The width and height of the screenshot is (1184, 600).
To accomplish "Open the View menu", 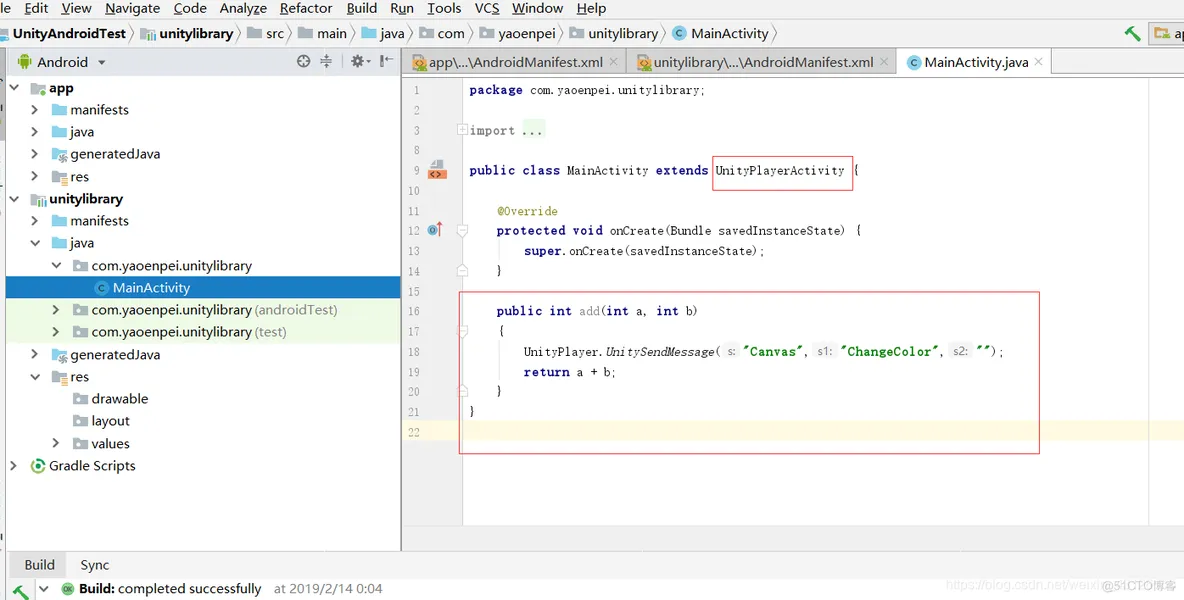I will pyautogui.click(x=76, y=8).
